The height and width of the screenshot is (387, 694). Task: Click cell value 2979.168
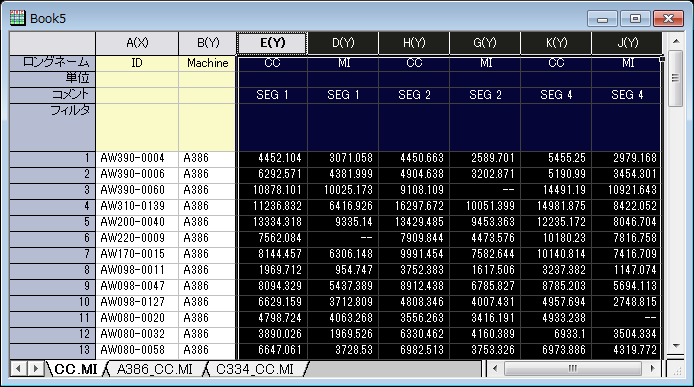point(627,158)
